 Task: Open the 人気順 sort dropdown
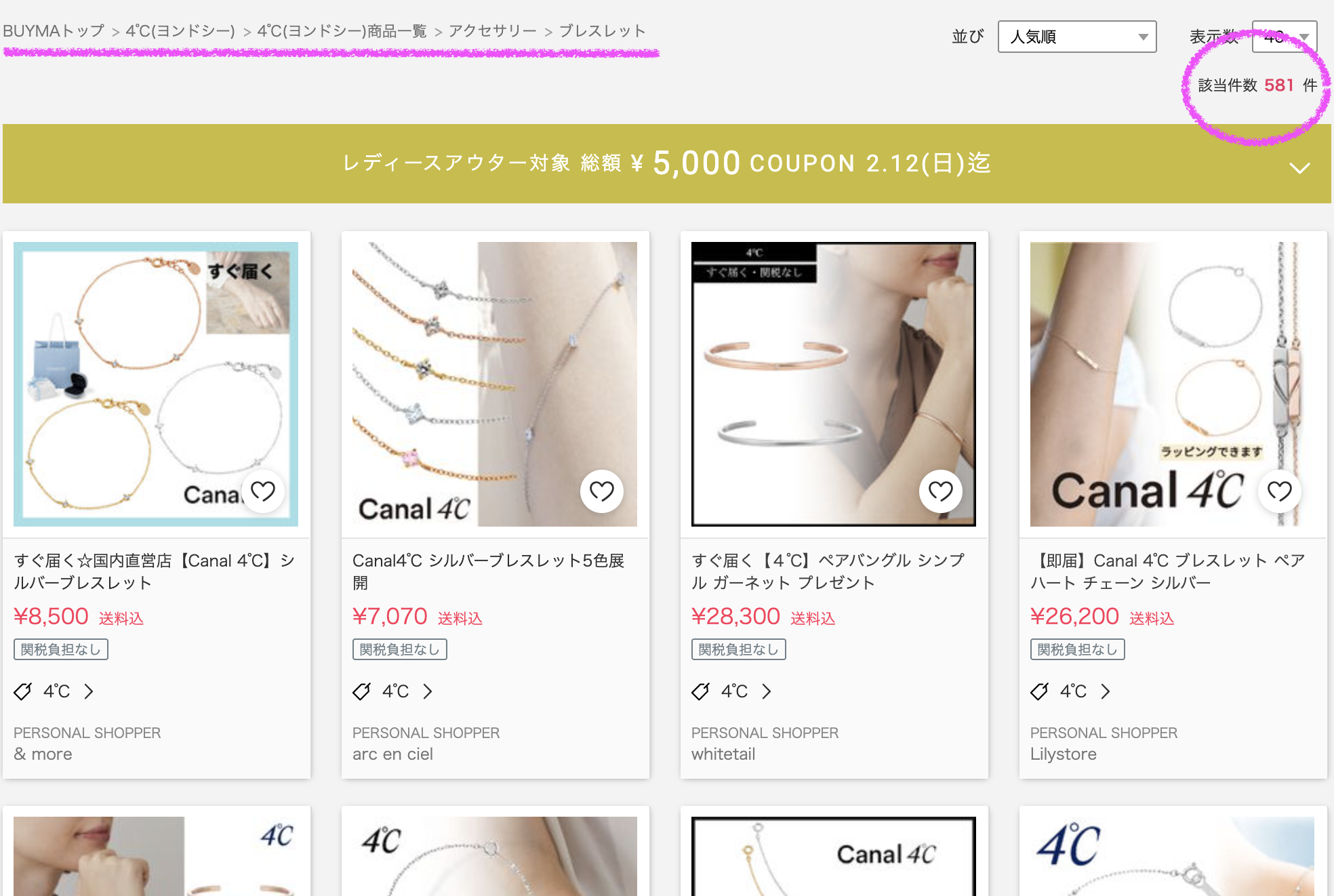point(1077,37)
